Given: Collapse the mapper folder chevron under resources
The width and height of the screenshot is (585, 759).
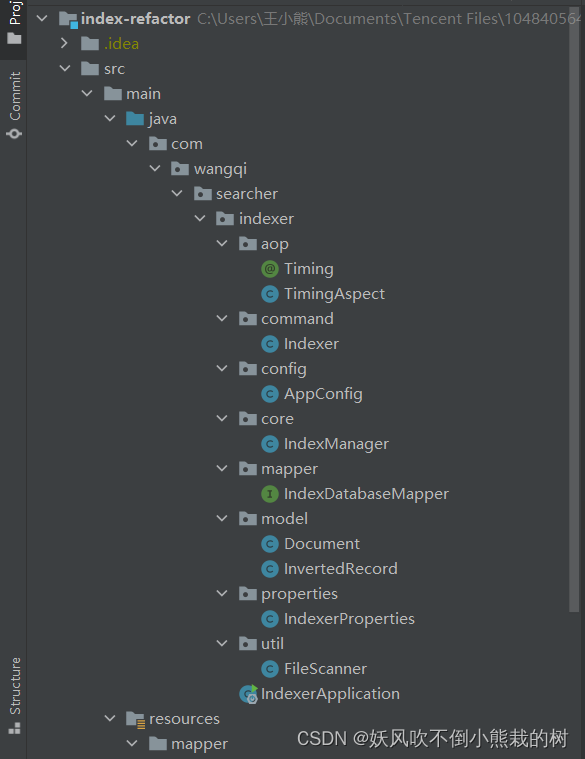Looking at the screenshot, I should tap(132, 744).
